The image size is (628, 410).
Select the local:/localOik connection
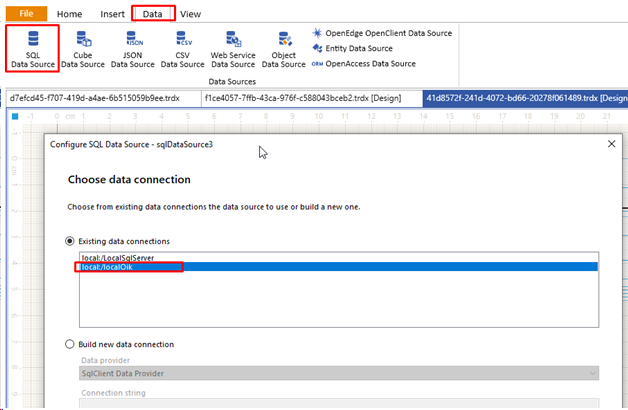[x=107, y=268]
